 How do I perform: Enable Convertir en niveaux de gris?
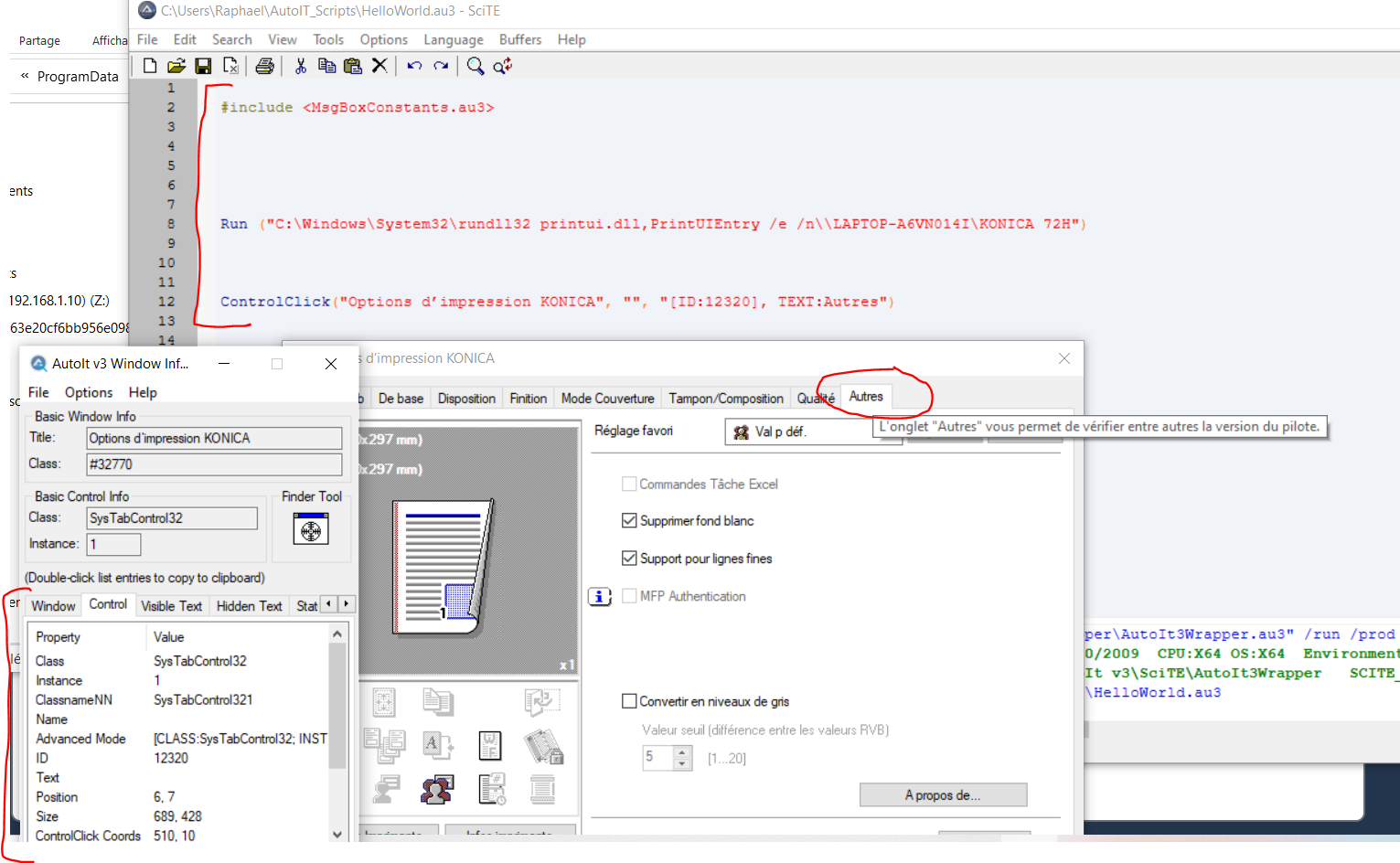pos(629,701)
